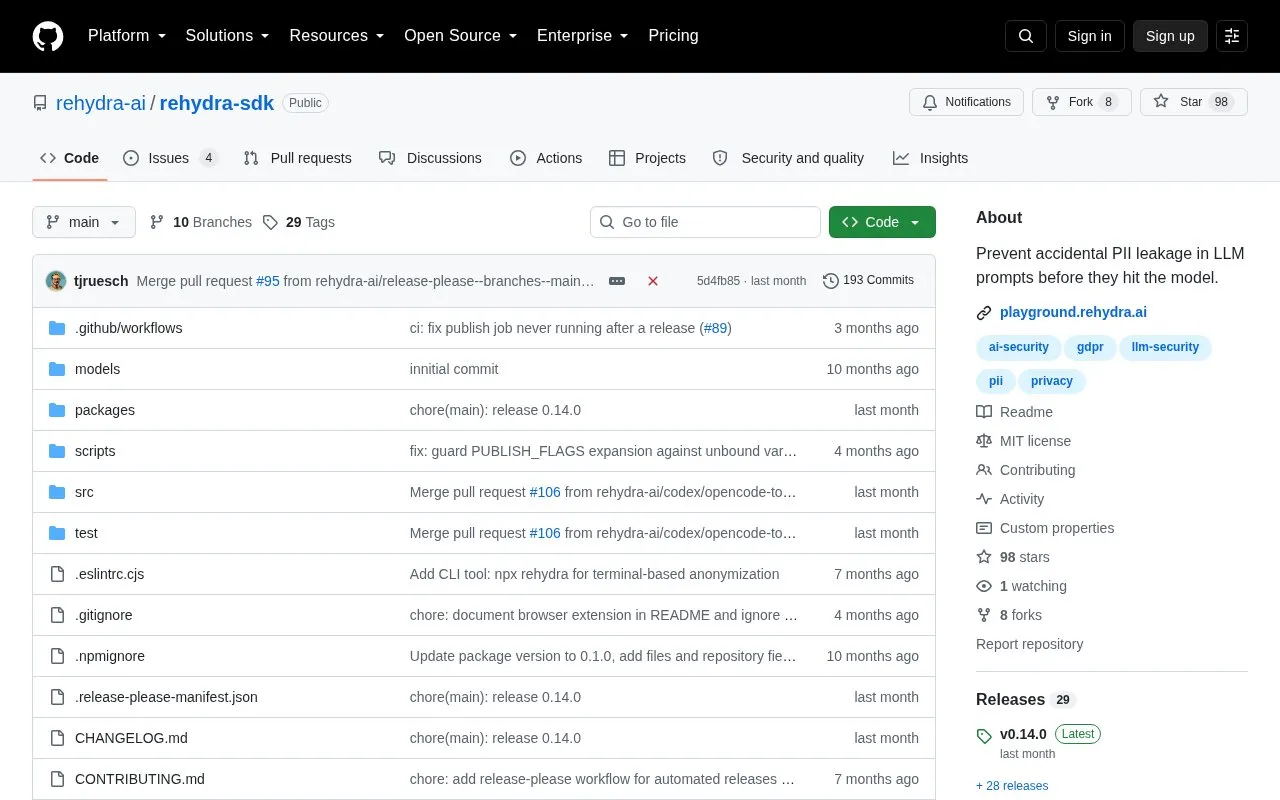This screenshot has width=1280, height=800.
Task: Go to GitHub homepage via Octocat logo
Action: coord(48,36)
